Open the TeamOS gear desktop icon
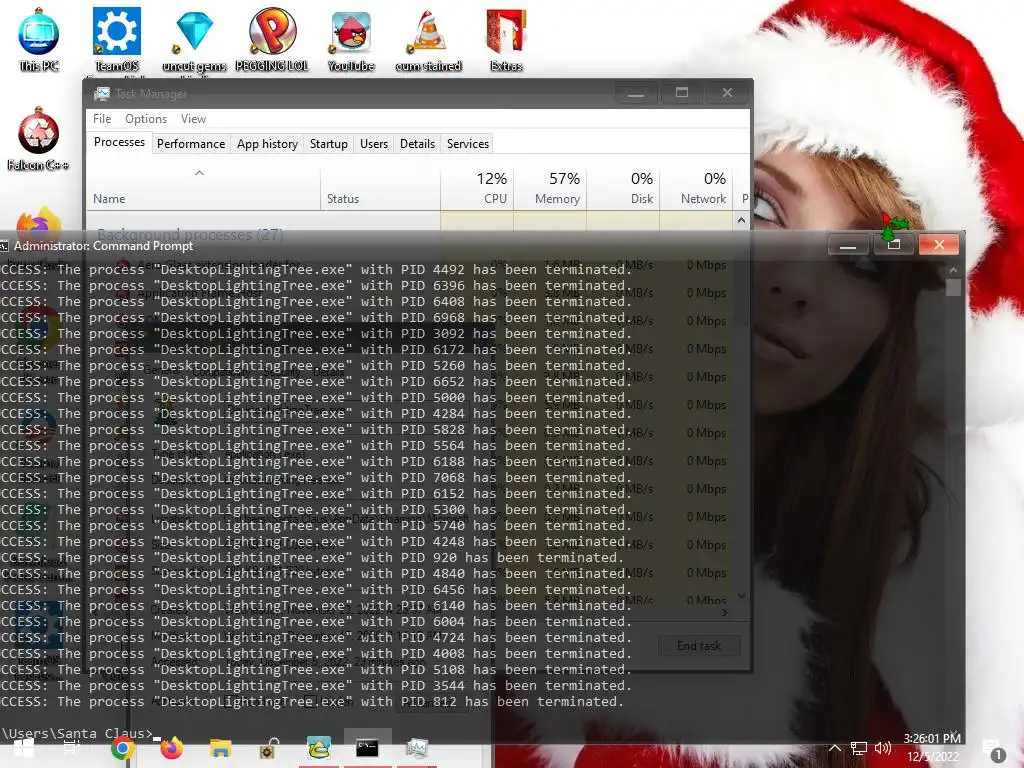 point(116,40)
